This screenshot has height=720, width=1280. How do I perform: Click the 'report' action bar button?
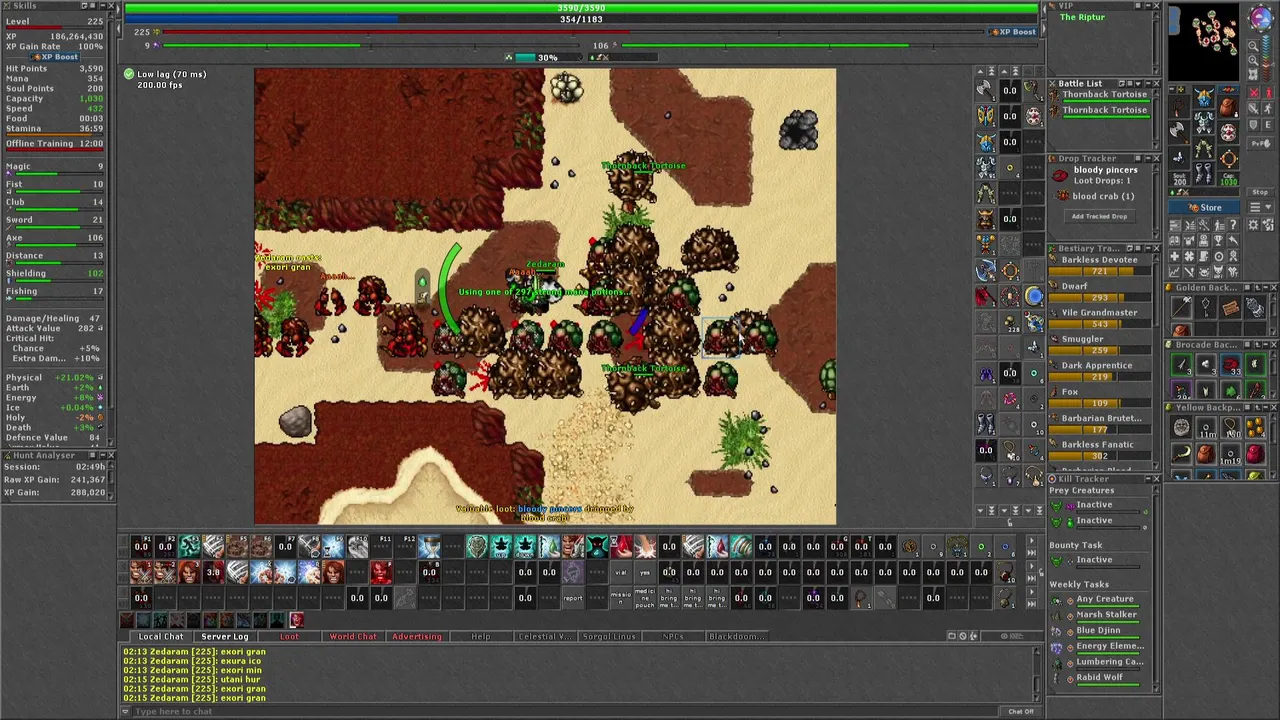point(573,597)
